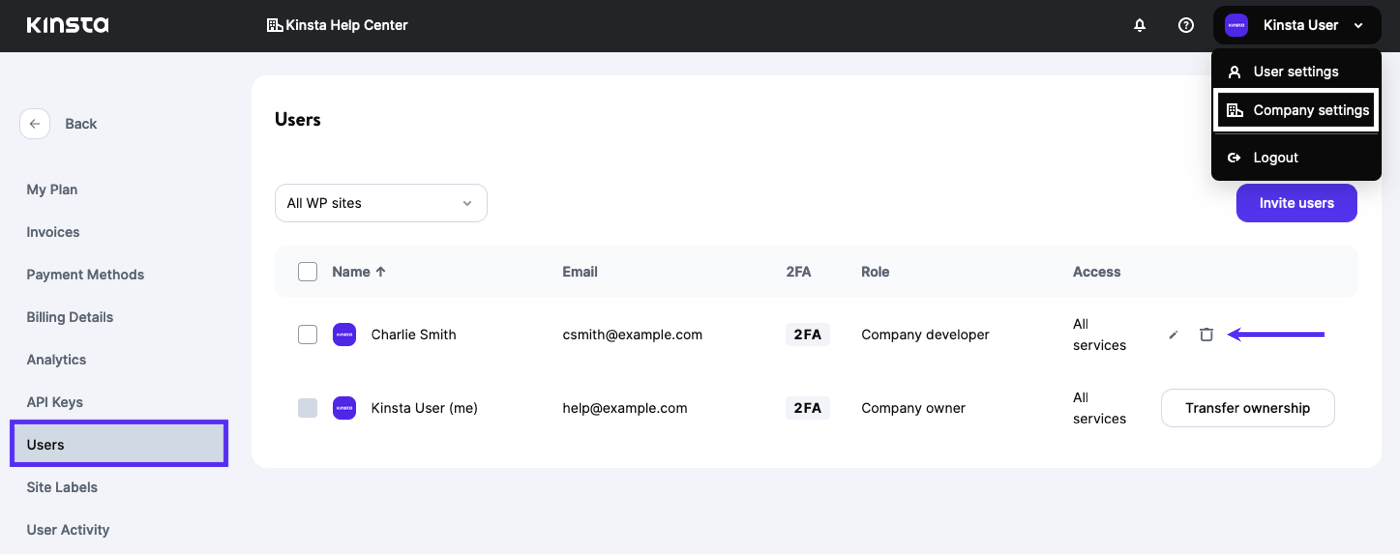The height and width of the screenshot is (554, 1400).
Task: Open the All WP sites dropdown
Action: 381,203
